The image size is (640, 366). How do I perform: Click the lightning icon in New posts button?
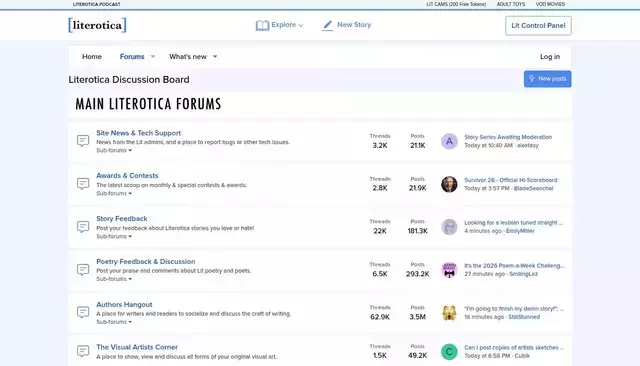[531, 78]
